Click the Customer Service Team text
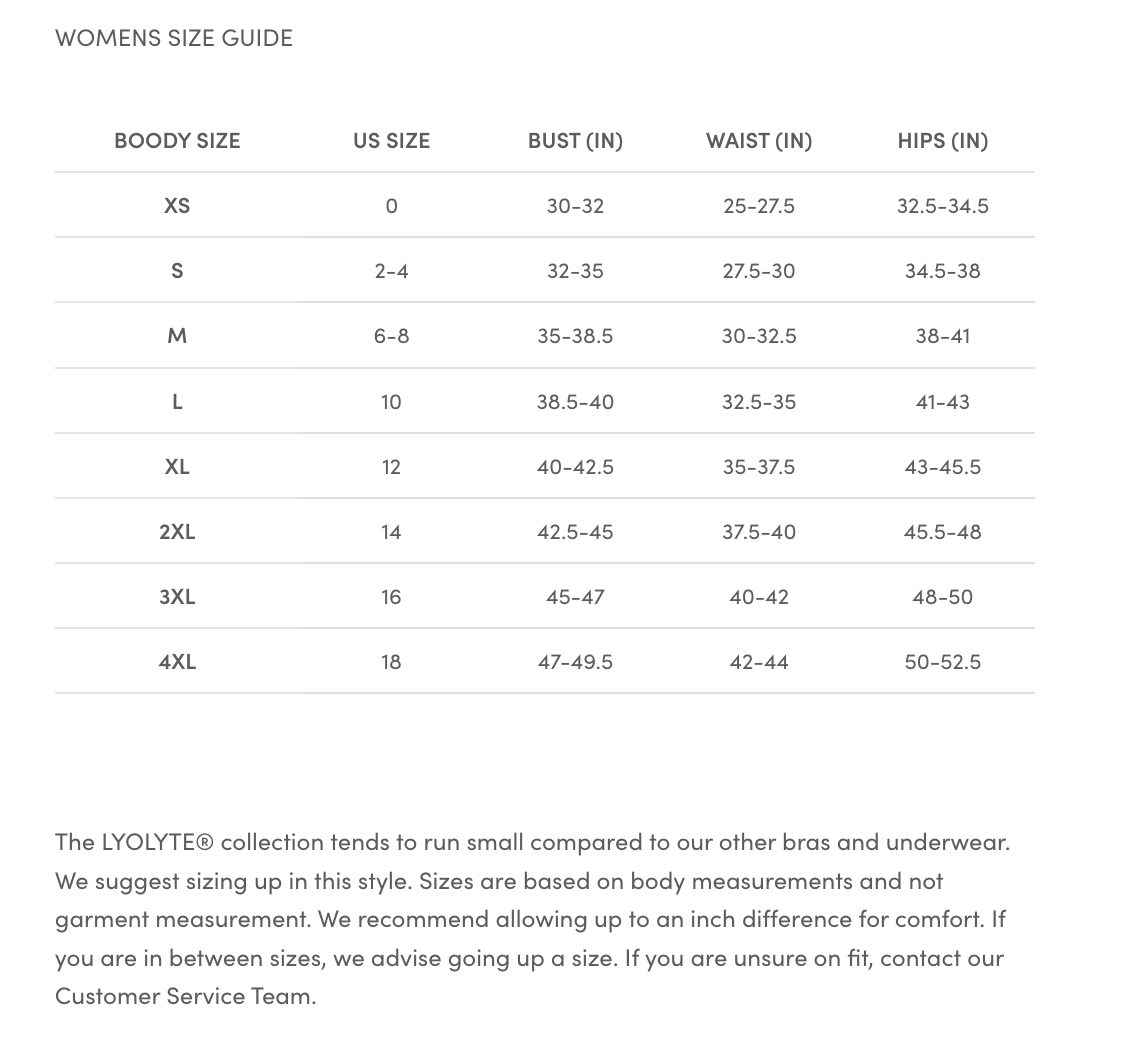 tap(185, 996)
